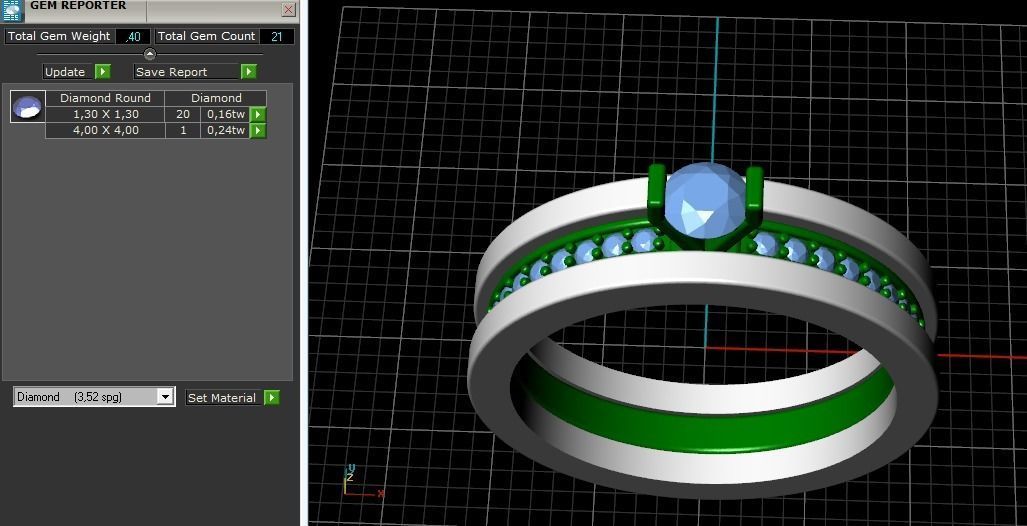Viewport: 1027px width, 526px height.
Task: Select the round diamond gem thumbnail
Action: pyautogui.click(x=28, y=107)
